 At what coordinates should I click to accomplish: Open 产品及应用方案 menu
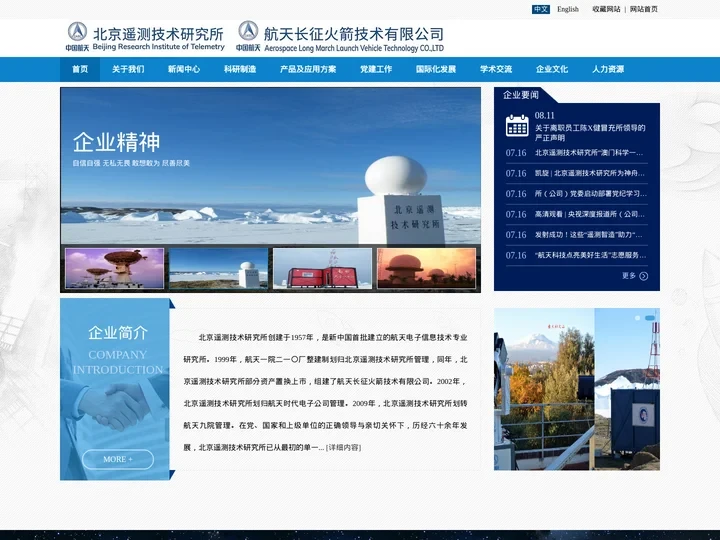(x=308, y=69)
